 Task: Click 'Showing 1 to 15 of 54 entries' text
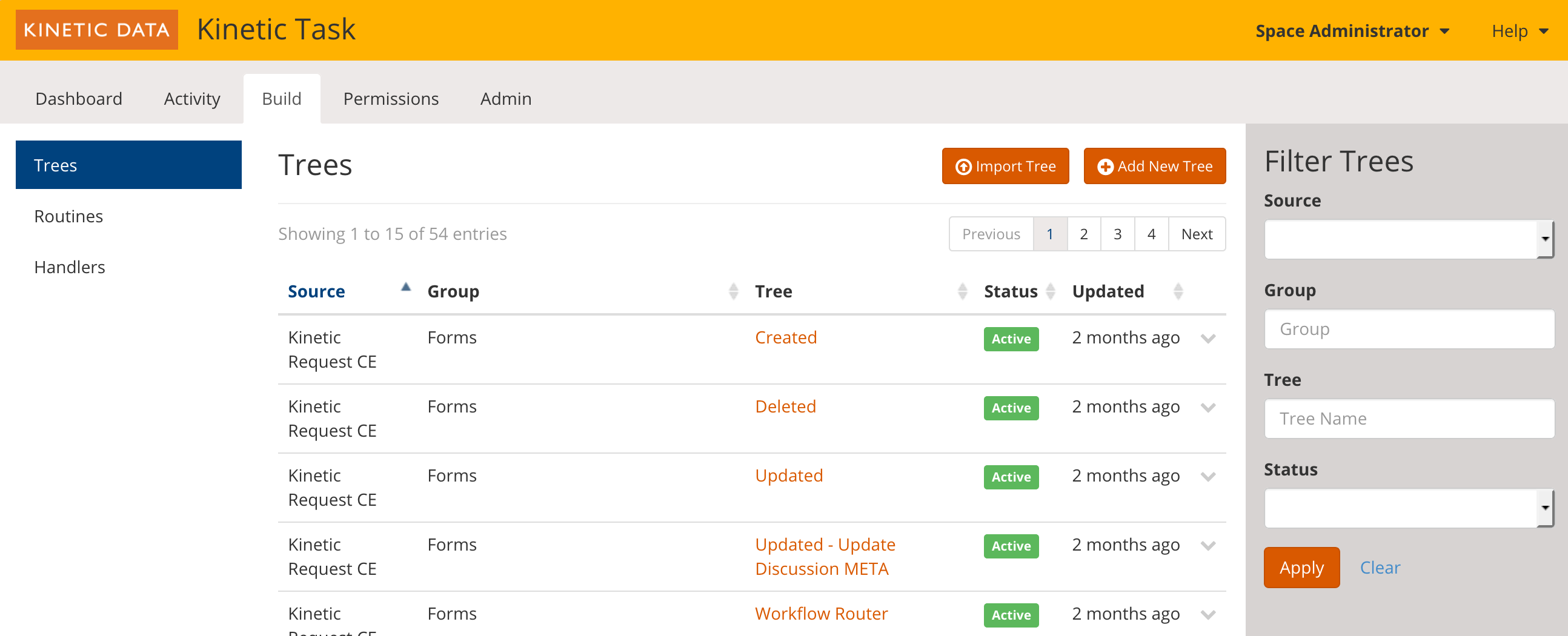392,234
